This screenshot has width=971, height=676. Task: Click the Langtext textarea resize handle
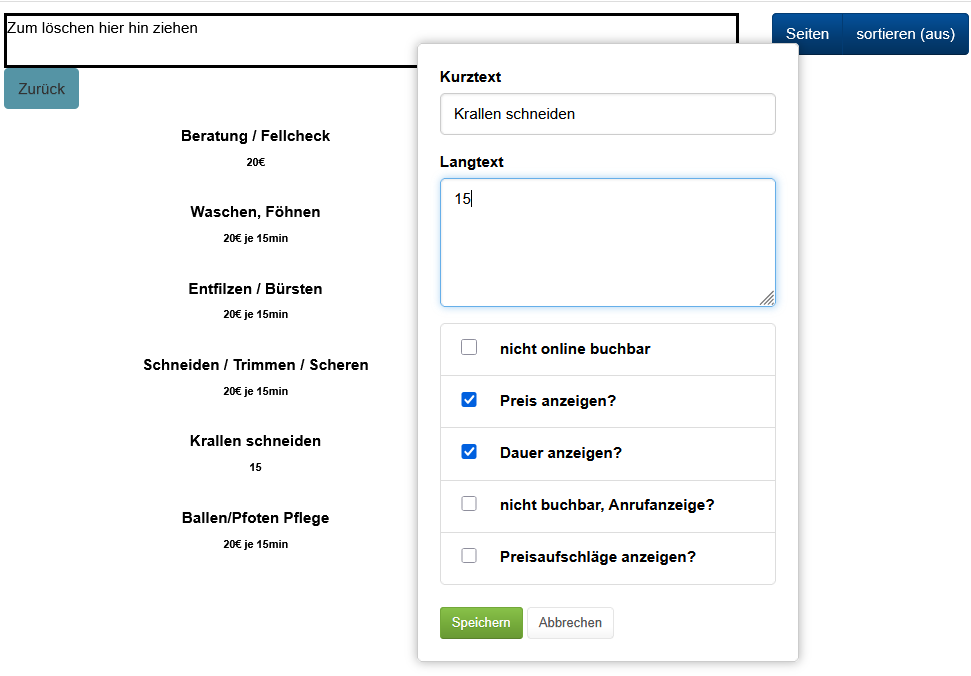(x=767, y=298)
